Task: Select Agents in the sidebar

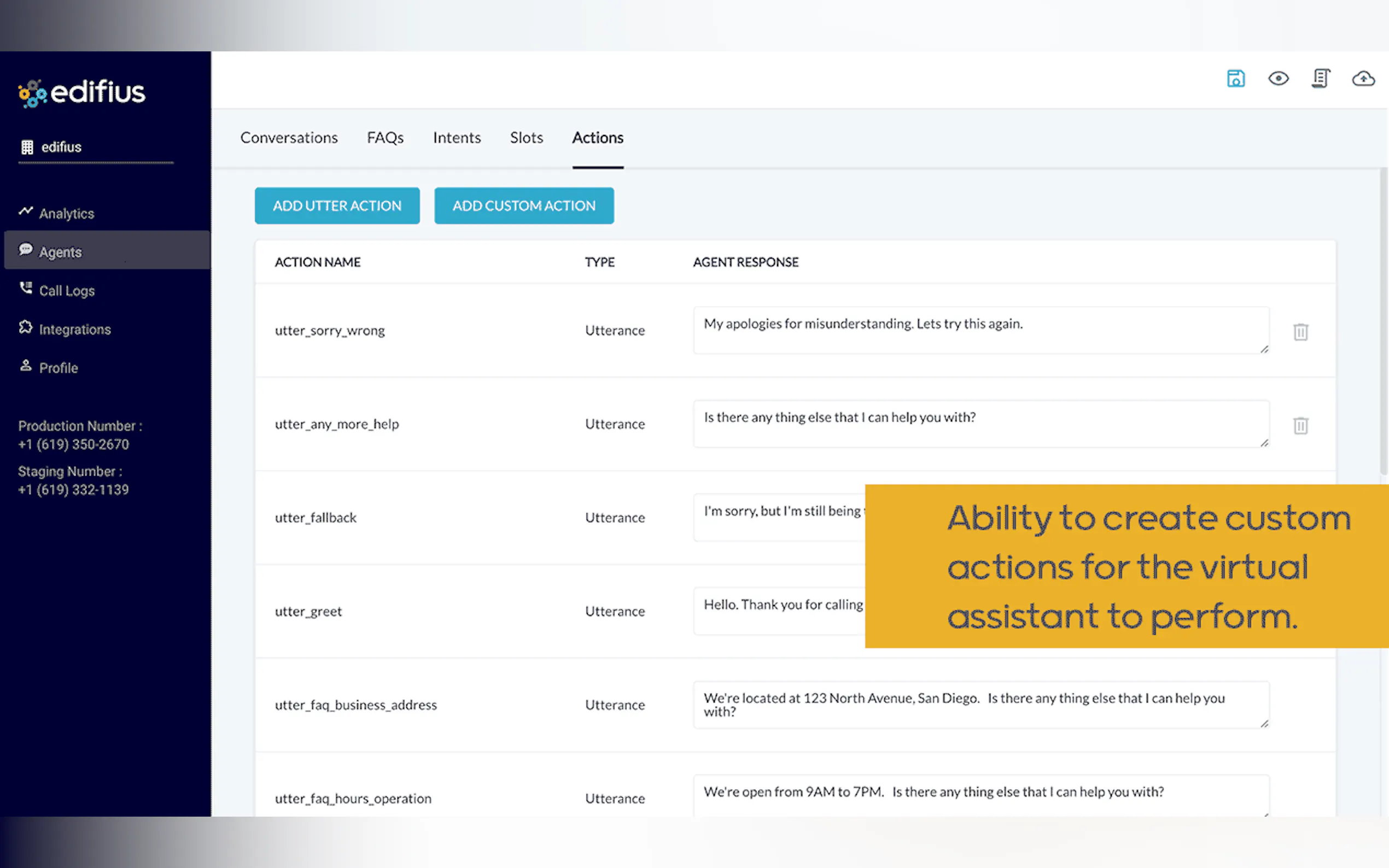Action: pos(60,251)
